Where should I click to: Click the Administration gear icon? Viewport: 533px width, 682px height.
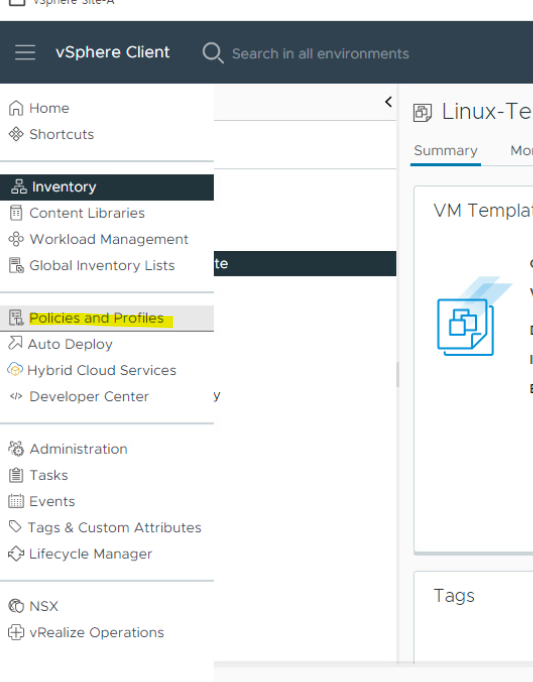point(16,449)
